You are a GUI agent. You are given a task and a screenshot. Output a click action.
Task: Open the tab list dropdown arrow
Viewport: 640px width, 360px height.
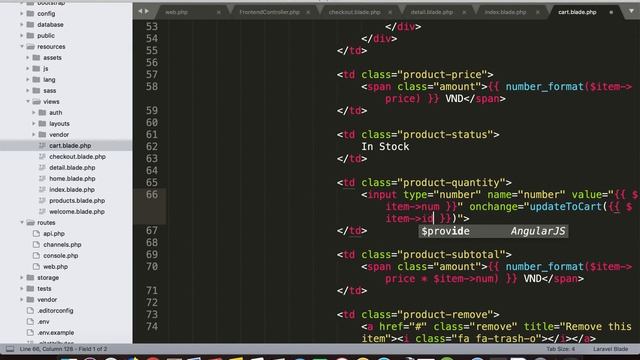(631, 11)
